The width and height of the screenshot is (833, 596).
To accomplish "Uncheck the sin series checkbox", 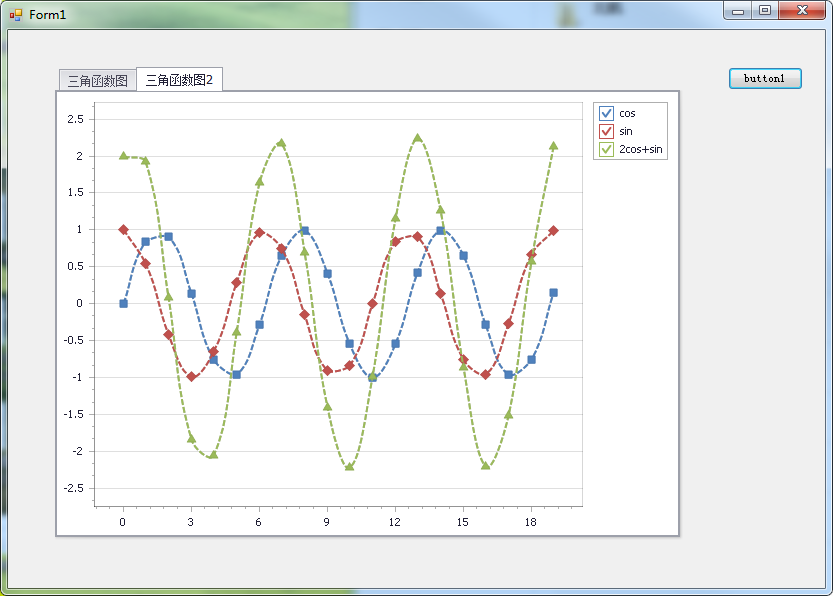I will coord(606,131).
